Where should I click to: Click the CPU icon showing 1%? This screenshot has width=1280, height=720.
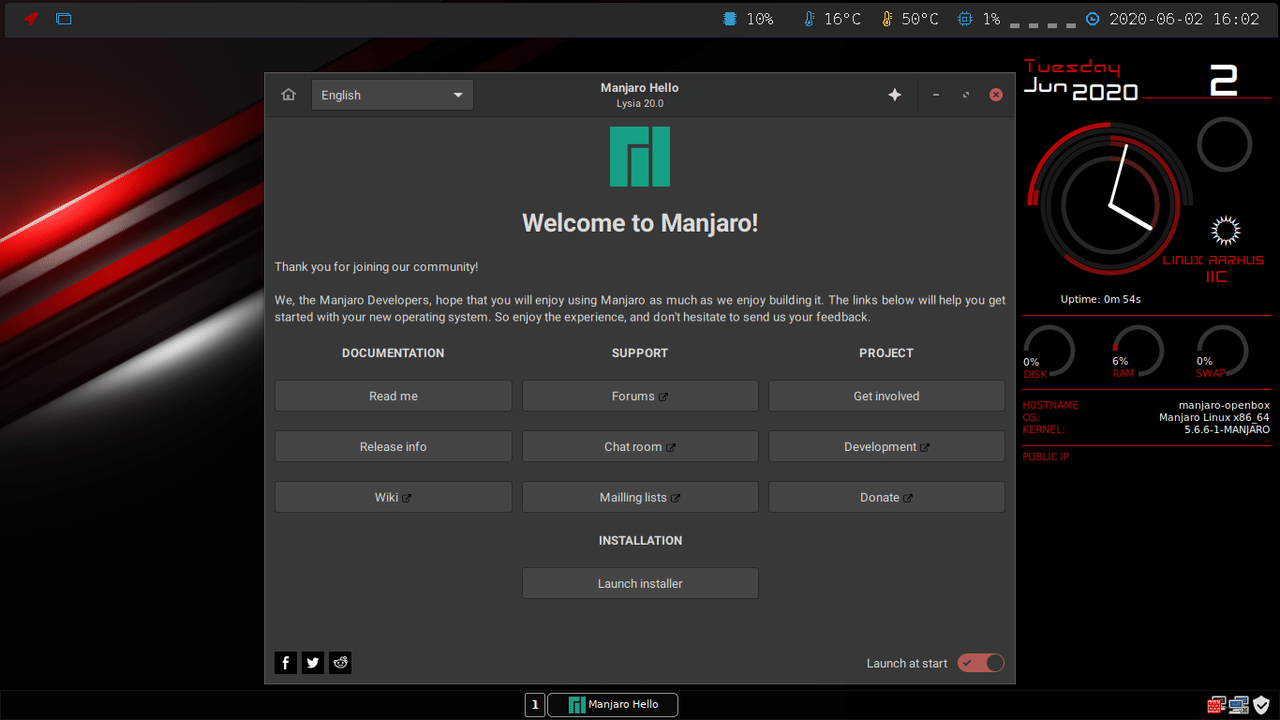click(964, 19)
